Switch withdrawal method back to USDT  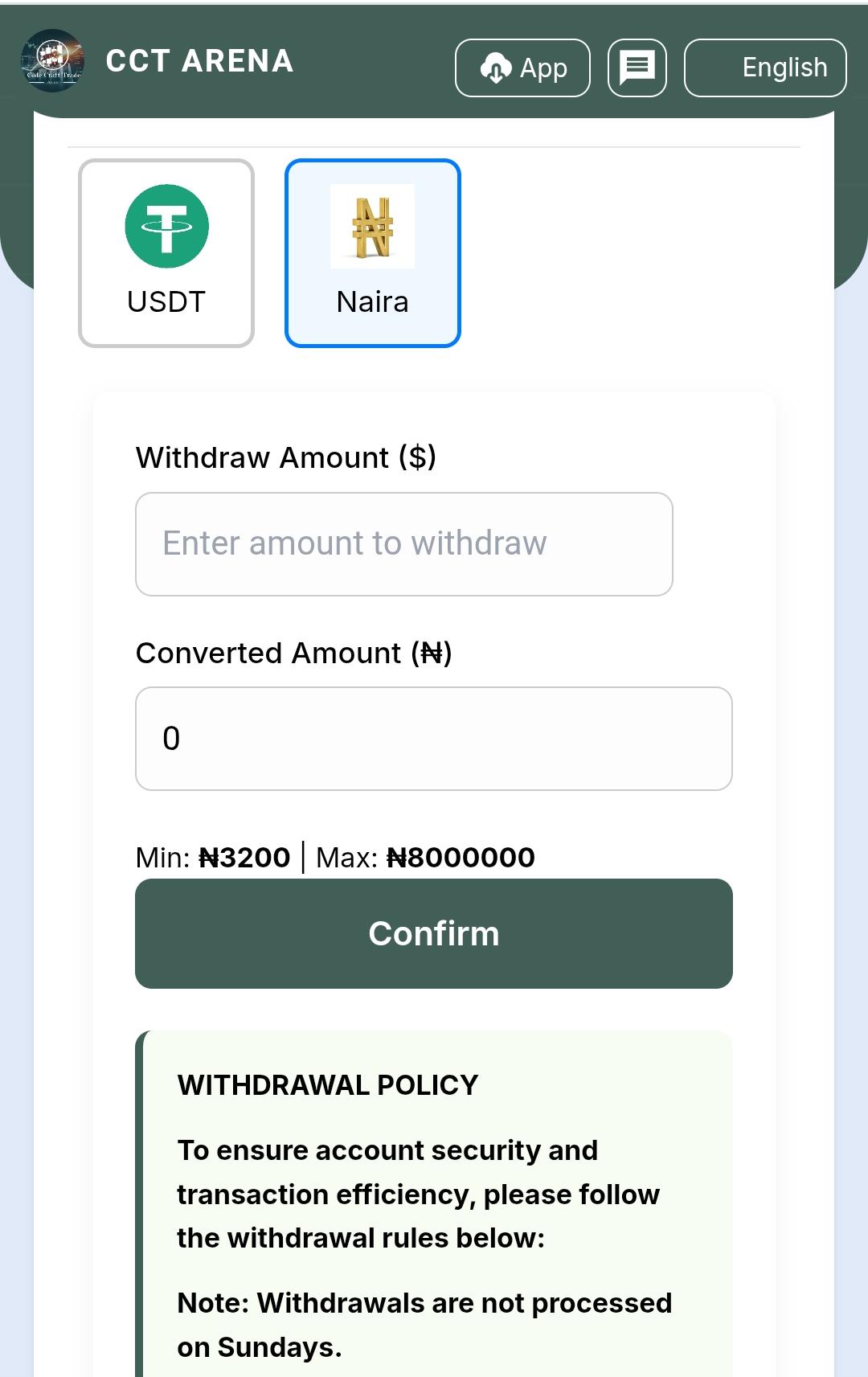[166, 253]
